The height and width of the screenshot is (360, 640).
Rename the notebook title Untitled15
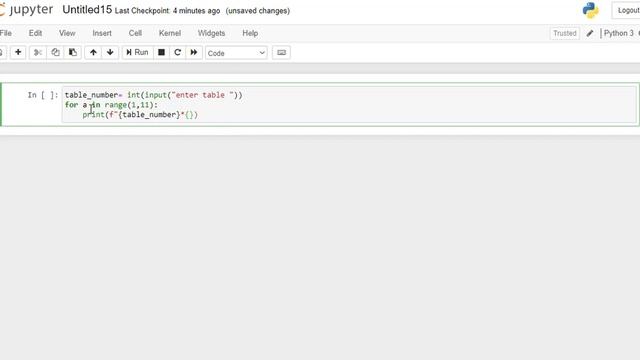click(87, 10)
